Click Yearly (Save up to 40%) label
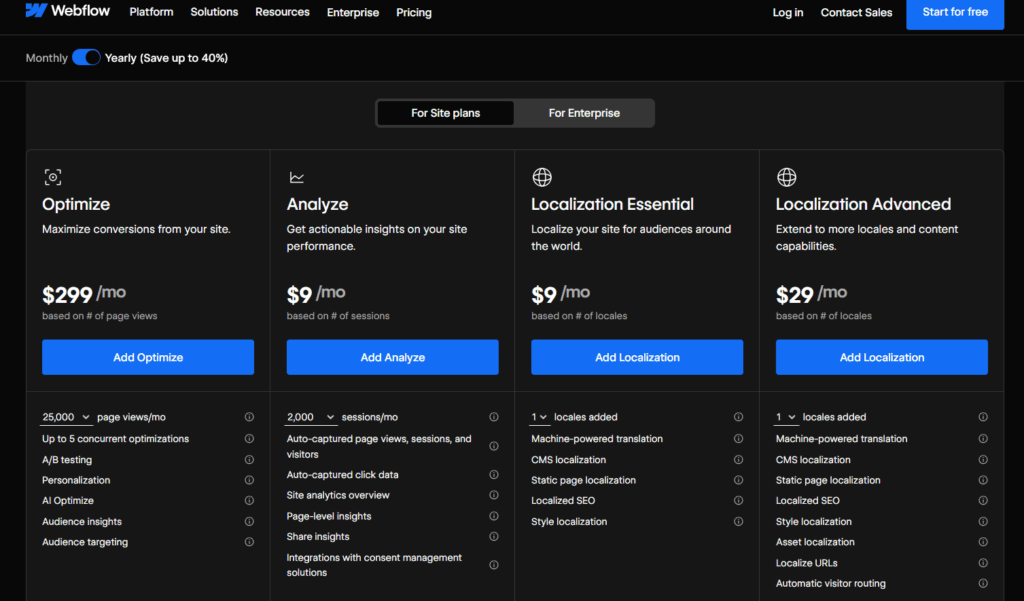 click(x=167, y=58)
